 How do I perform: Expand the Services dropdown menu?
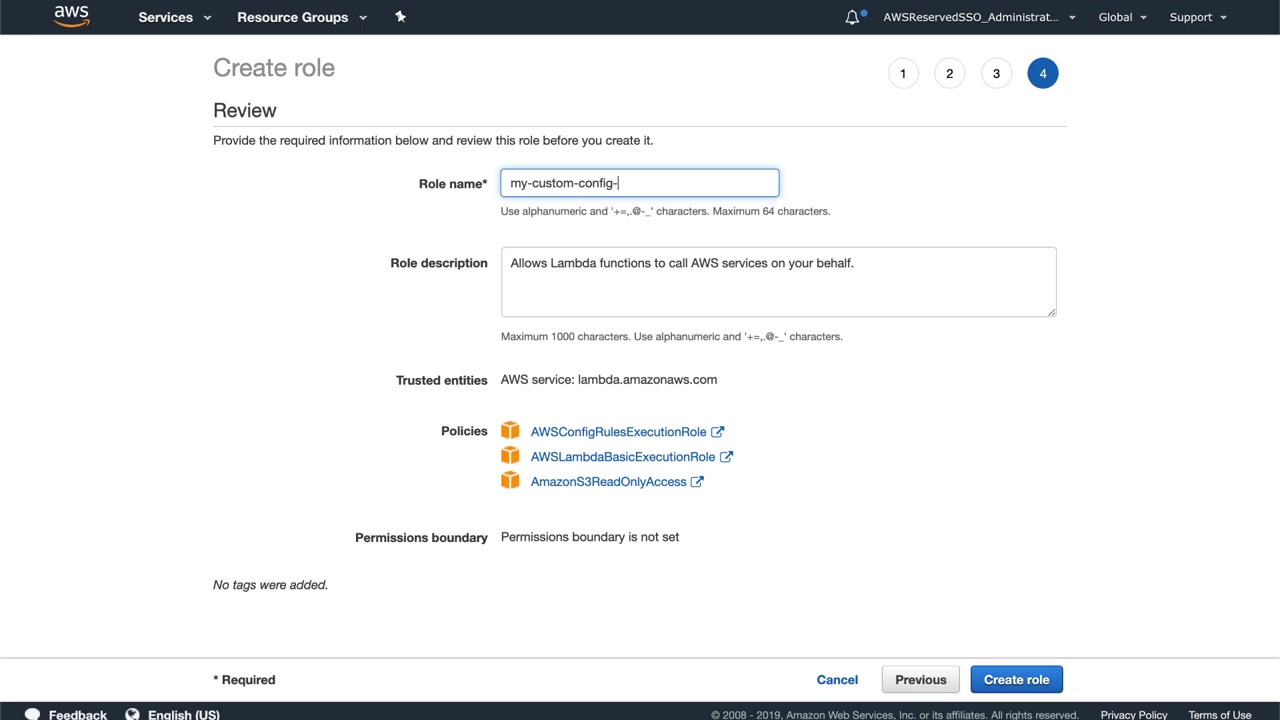pyautogui.click(x=174, y=17)
